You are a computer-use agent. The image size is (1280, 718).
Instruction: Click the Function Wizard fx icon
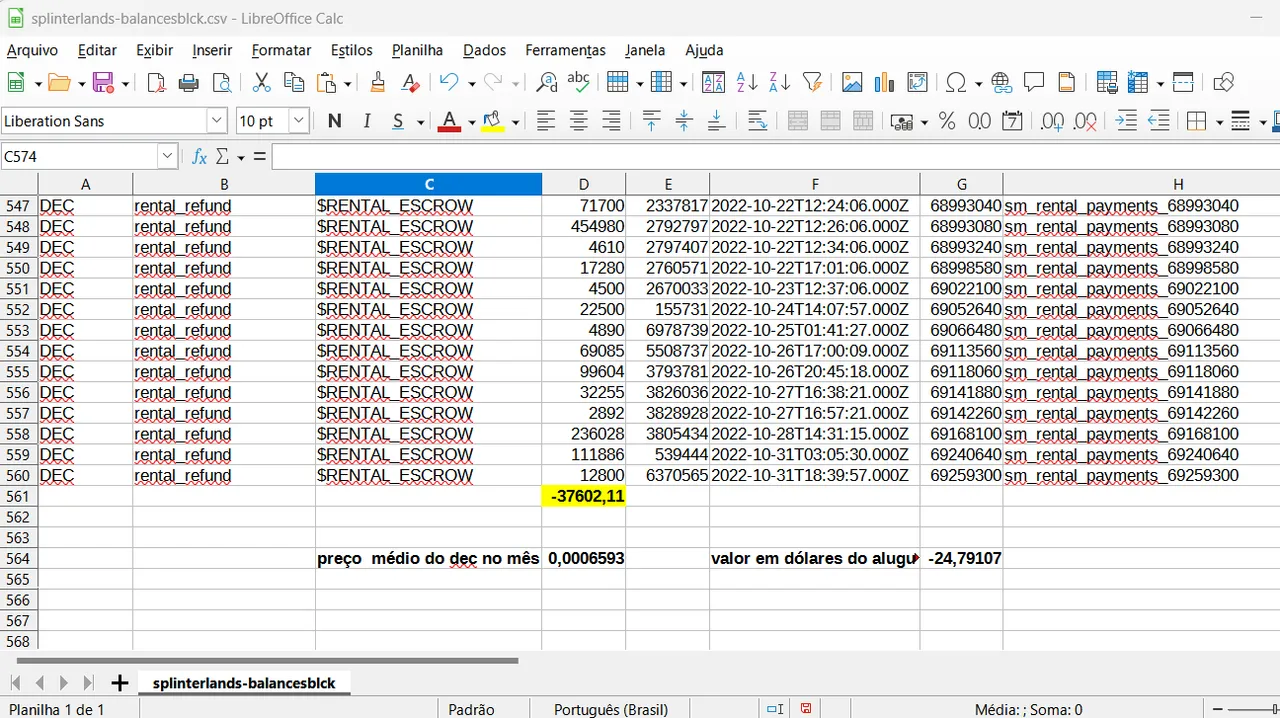(x=199, y=157)
